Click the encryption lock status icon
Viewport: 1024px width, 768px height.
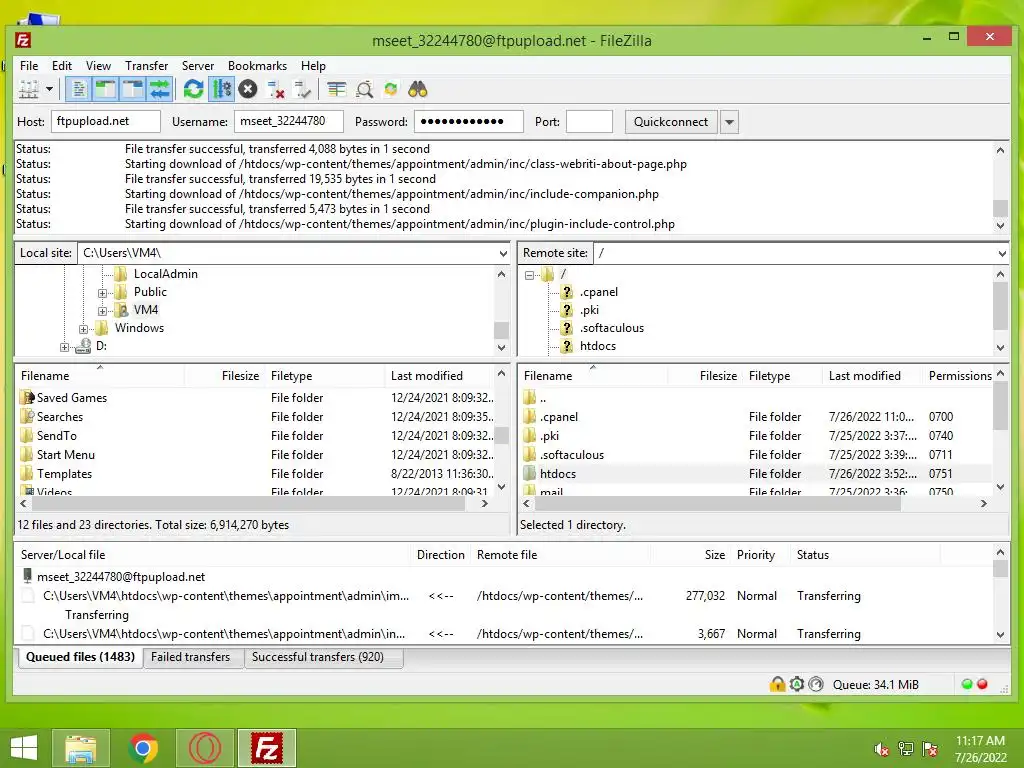tap(777, 684)
